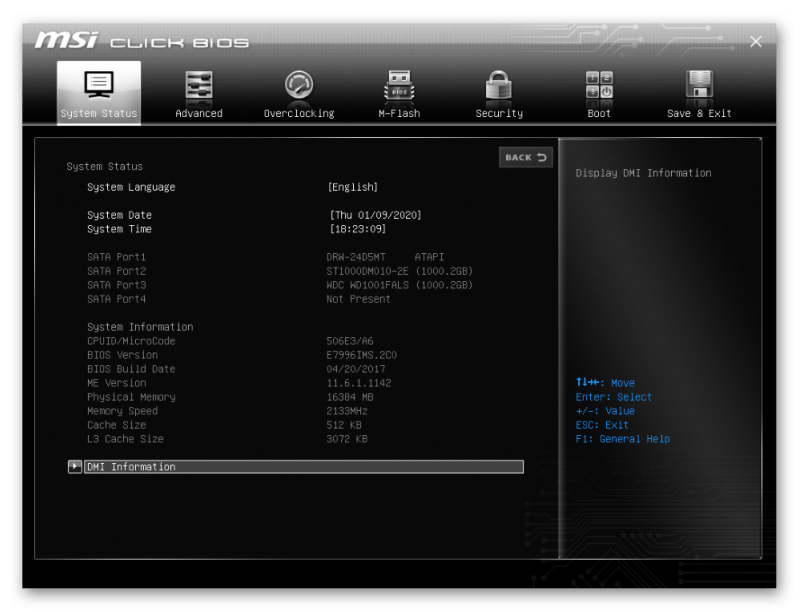The width and height of the screenshot is (800, 612).
Task: Click the Display DMI Information help text
Action: (x=643, y=173)
